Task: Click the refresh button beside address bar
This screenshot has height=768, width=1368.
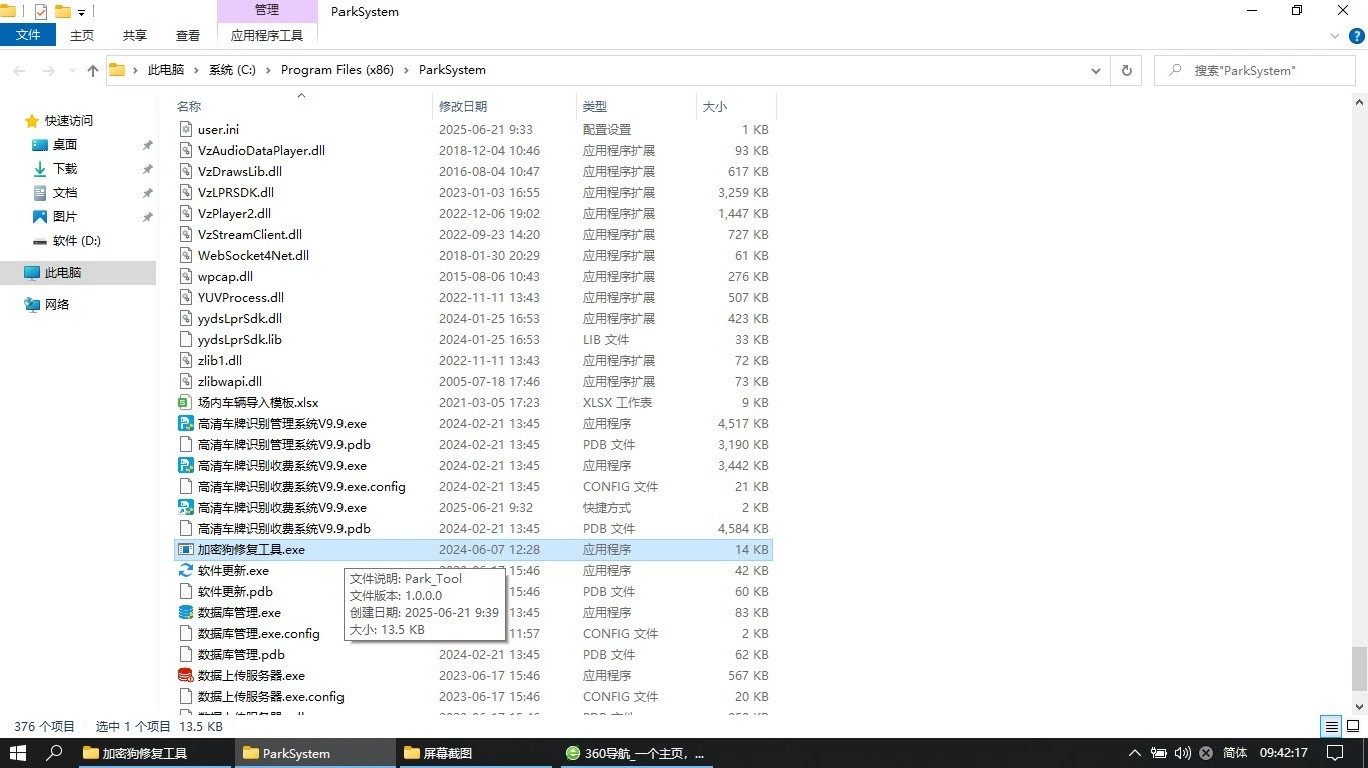Action: tap(1126, 70)
